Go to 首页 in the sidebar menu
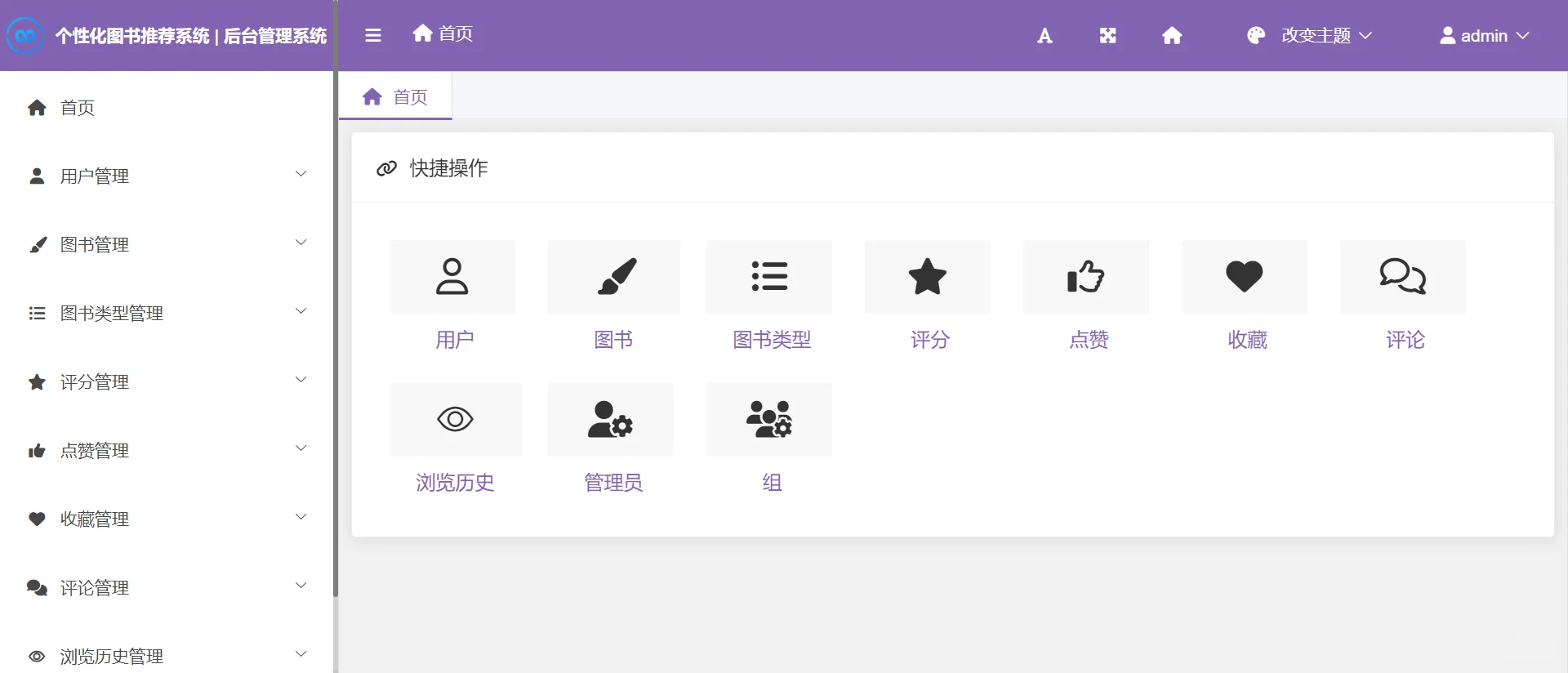Image resolution: width=1568 pixels, height=673 pixels. [167, 107]
